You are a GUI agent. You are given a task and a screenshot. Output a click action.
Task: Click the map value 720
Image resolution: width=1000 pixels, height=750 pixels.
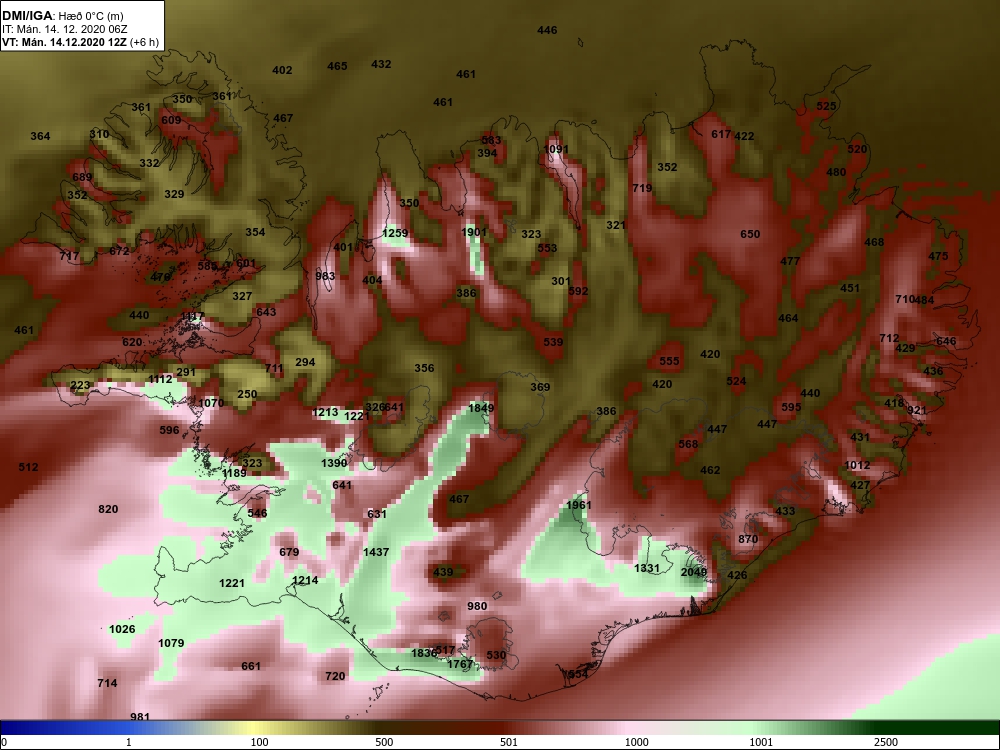click(x=335, y=676)
